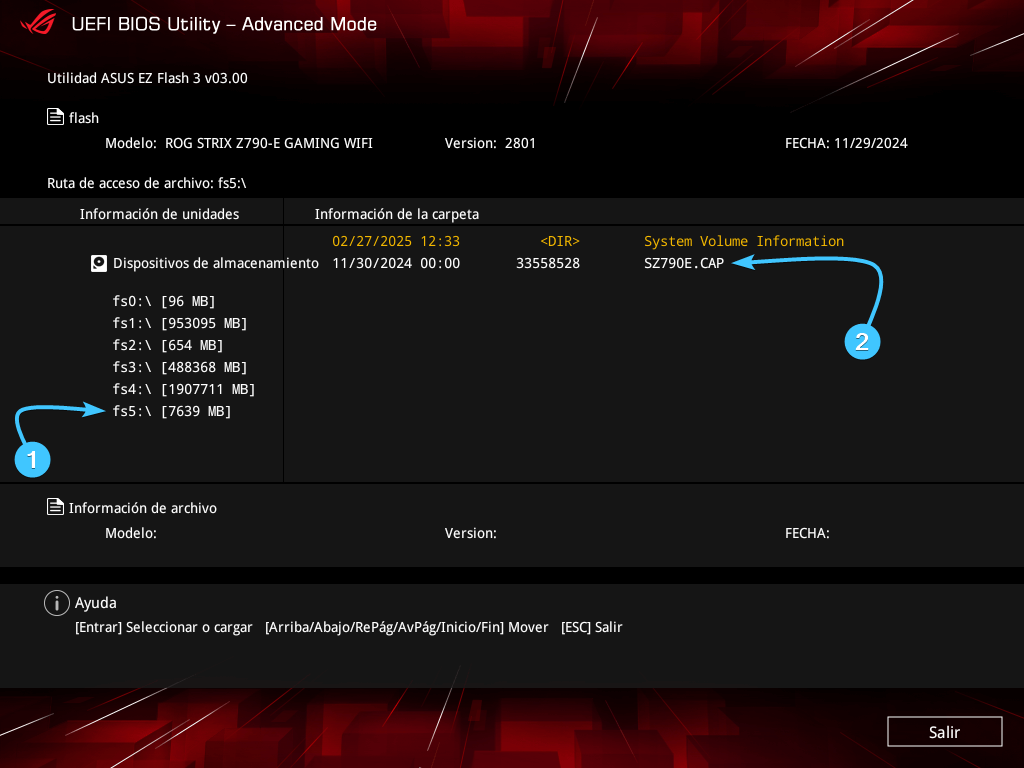This screenshot has width=1024, height=768.
Task: Click the storage devices disk icon
Action: (x=99, y=263)
